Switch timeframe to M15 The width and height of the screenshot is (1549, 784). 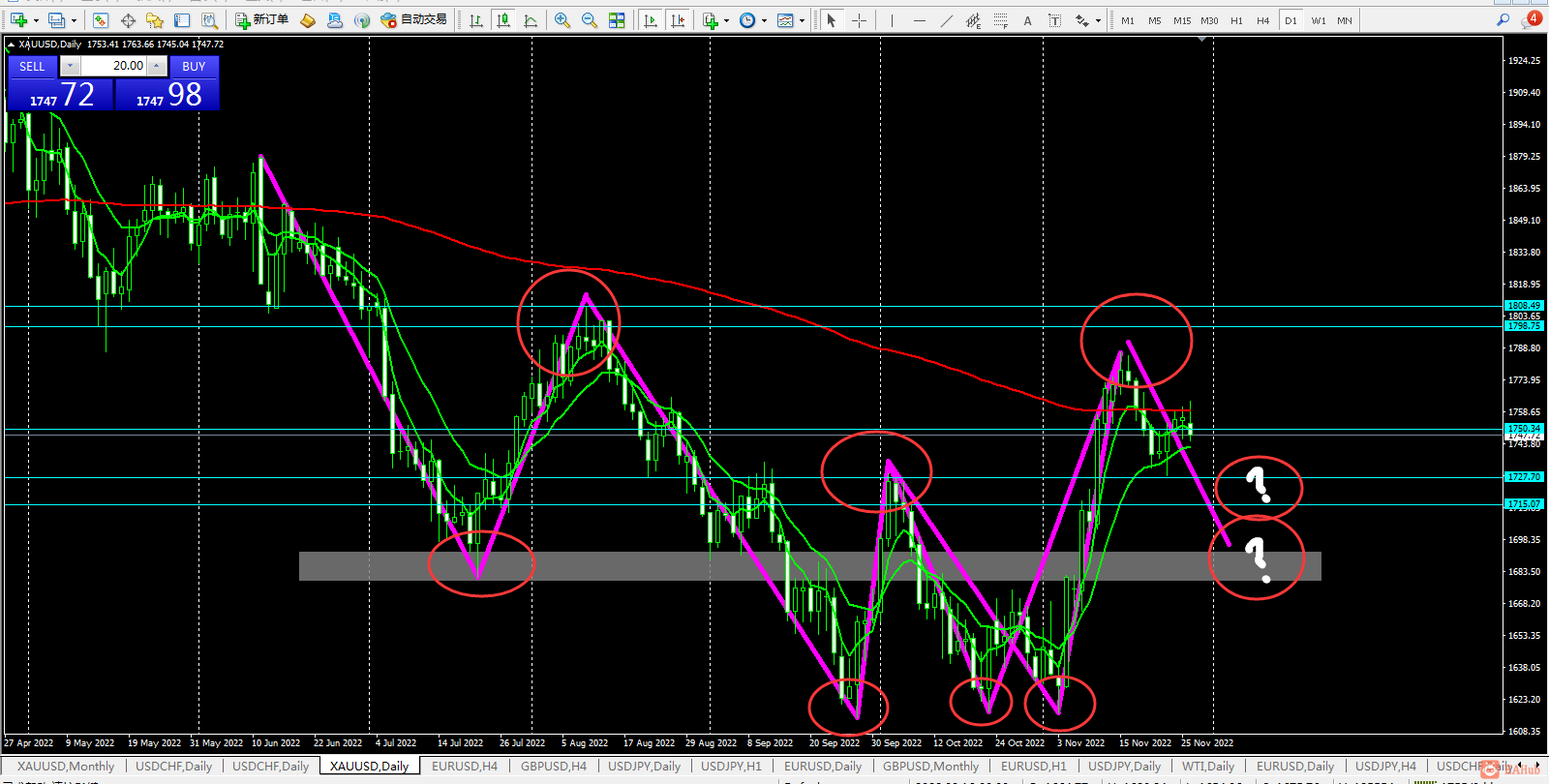point(1182,20)
